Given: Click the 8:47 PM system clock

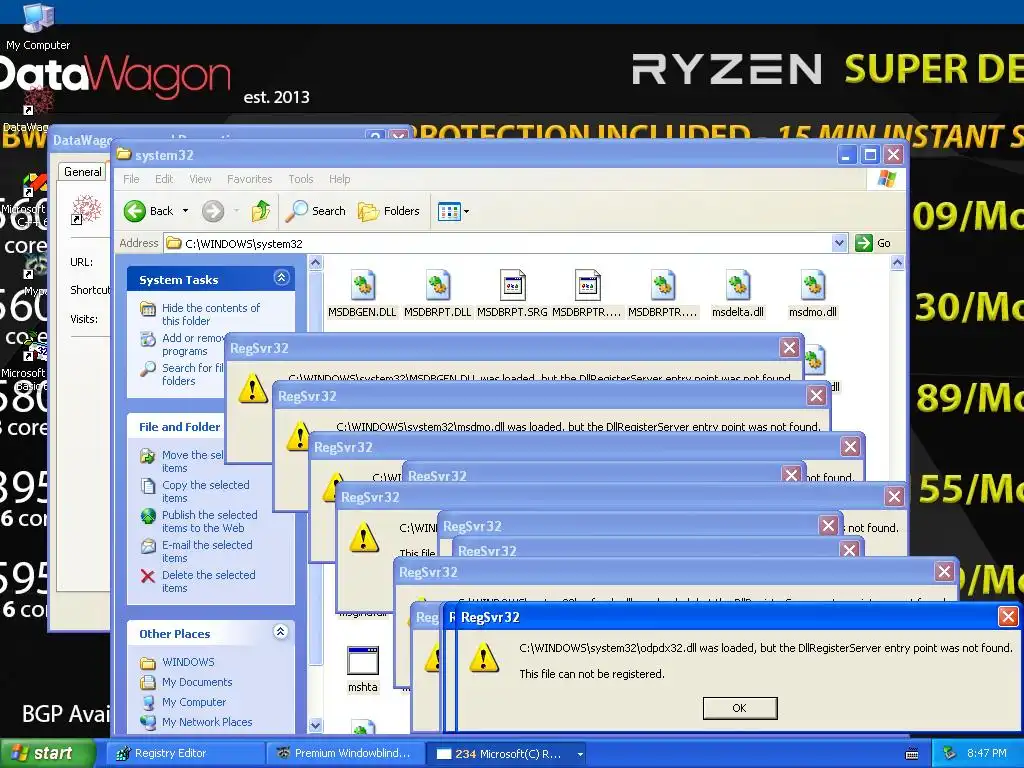Looking at the screenshot, I should [987, 754].
